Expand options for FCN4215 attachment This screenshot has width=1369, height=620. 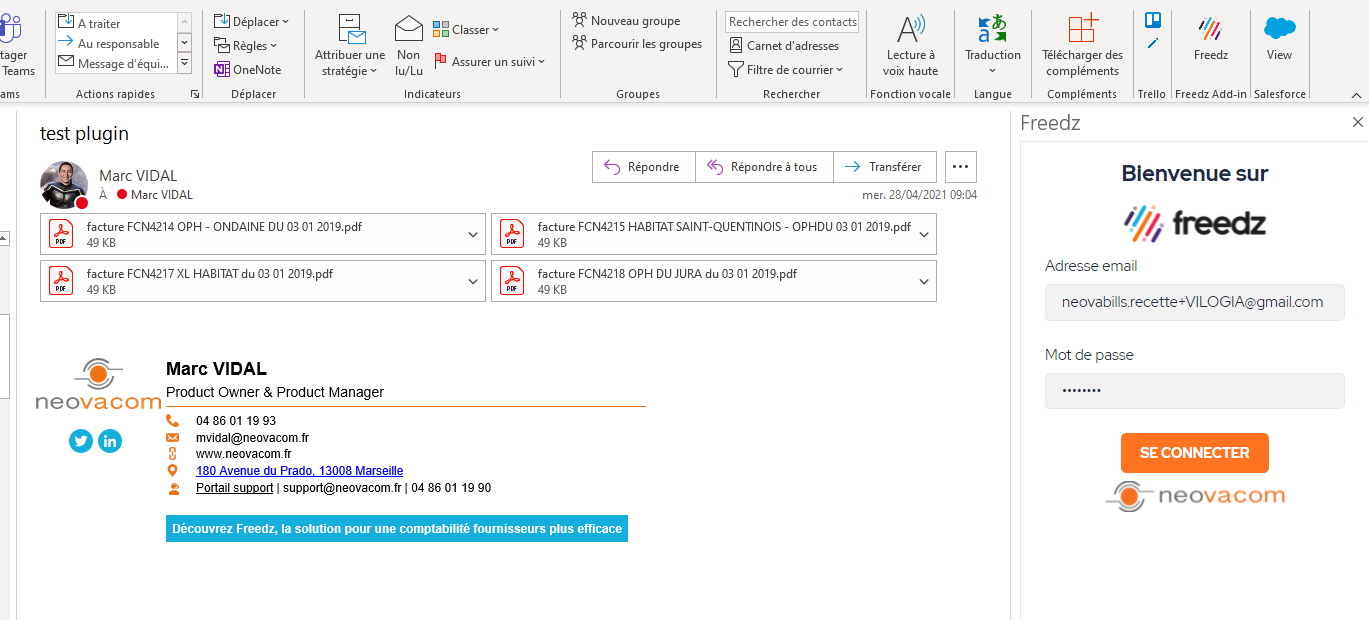coord(924,234)
